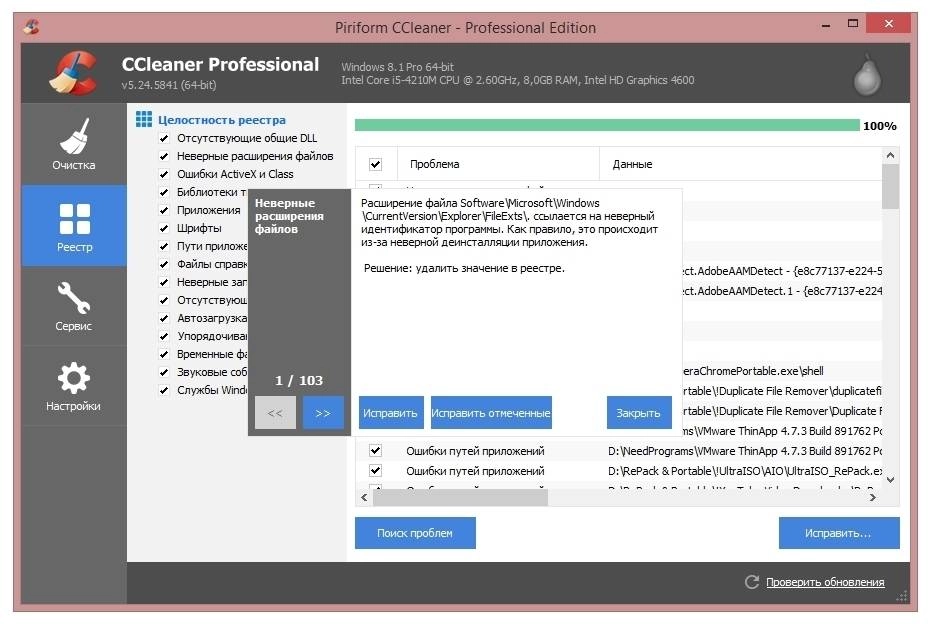Click the 1 / 103 issue counter
Screen dimensions: 935x631
299,381
